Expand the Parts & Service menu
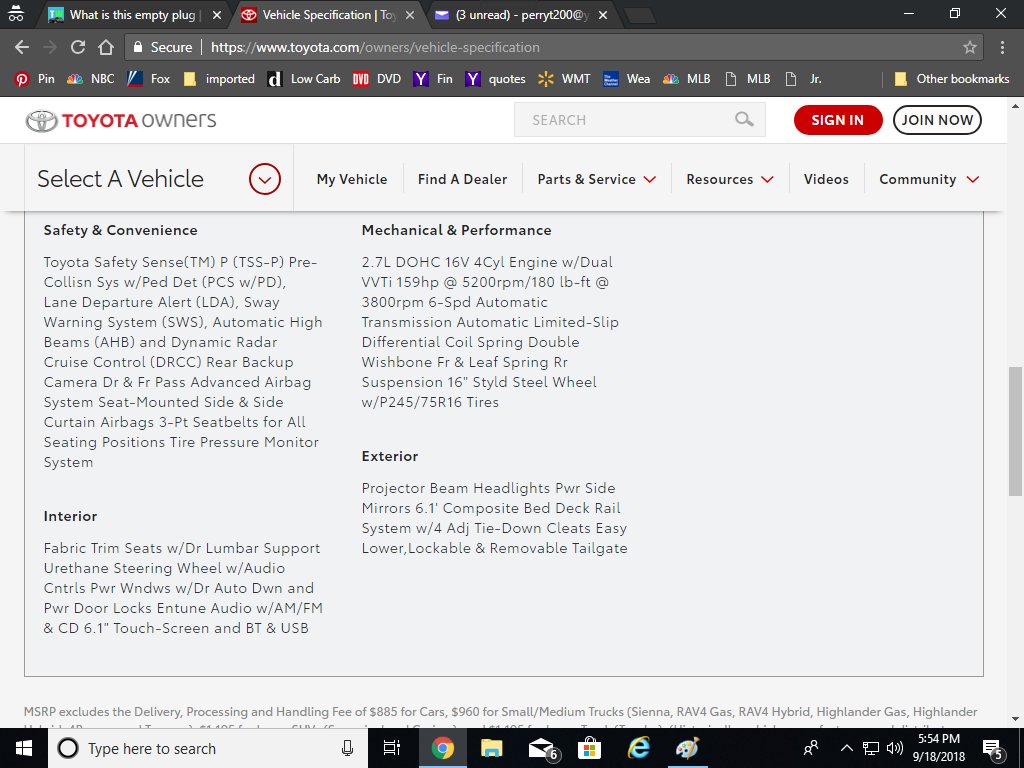This screenshot has height=768, width=1024. (x=596, y=179)
